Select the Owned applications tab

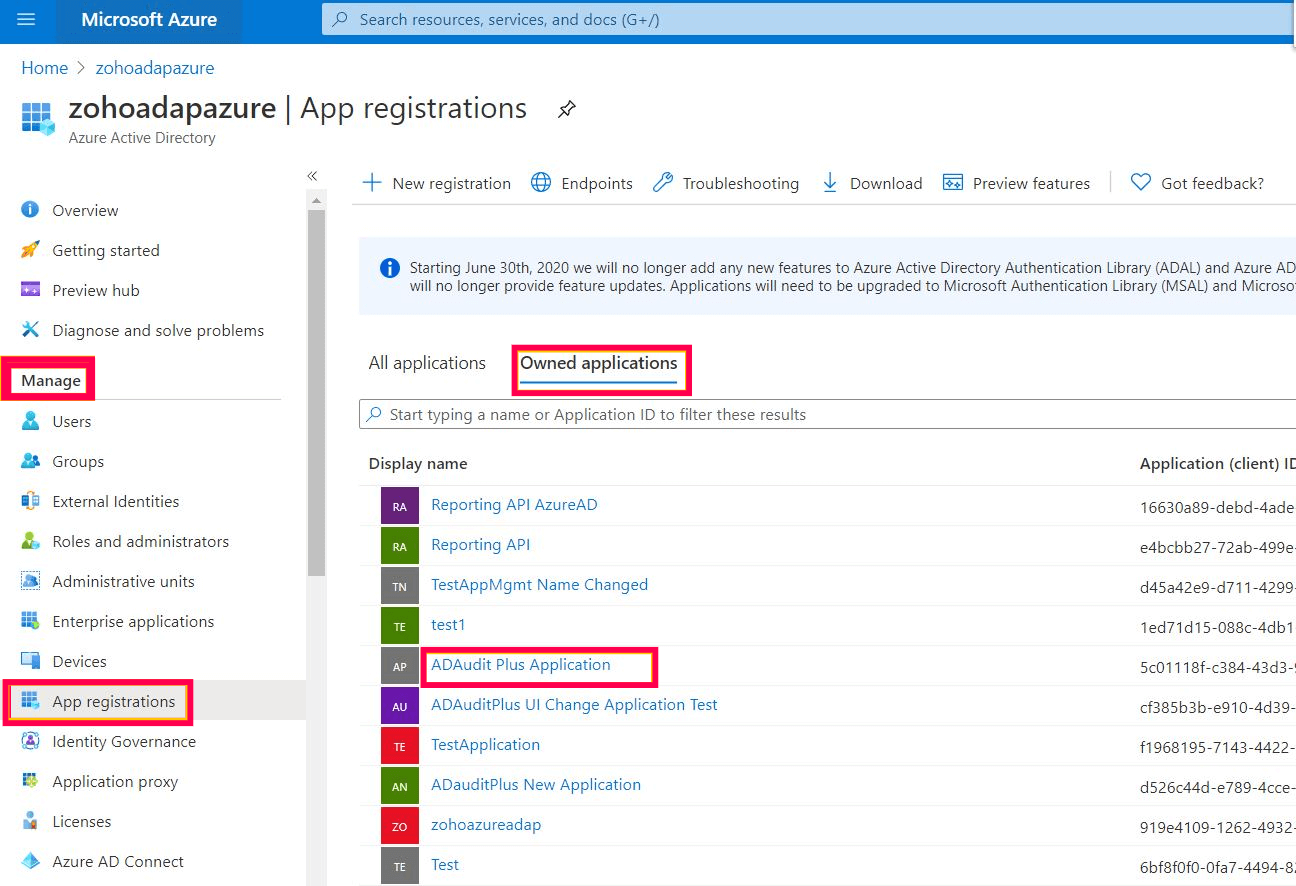click(598, 363)
